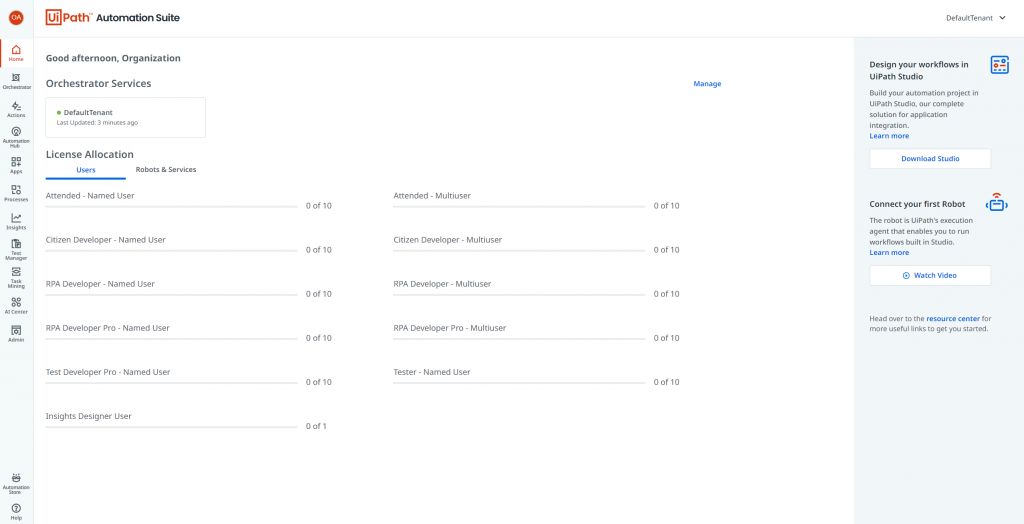Click the robot icon beside Connect your first Robot
This screenshot has width=1024, height=524.
[x=997, y=203]
